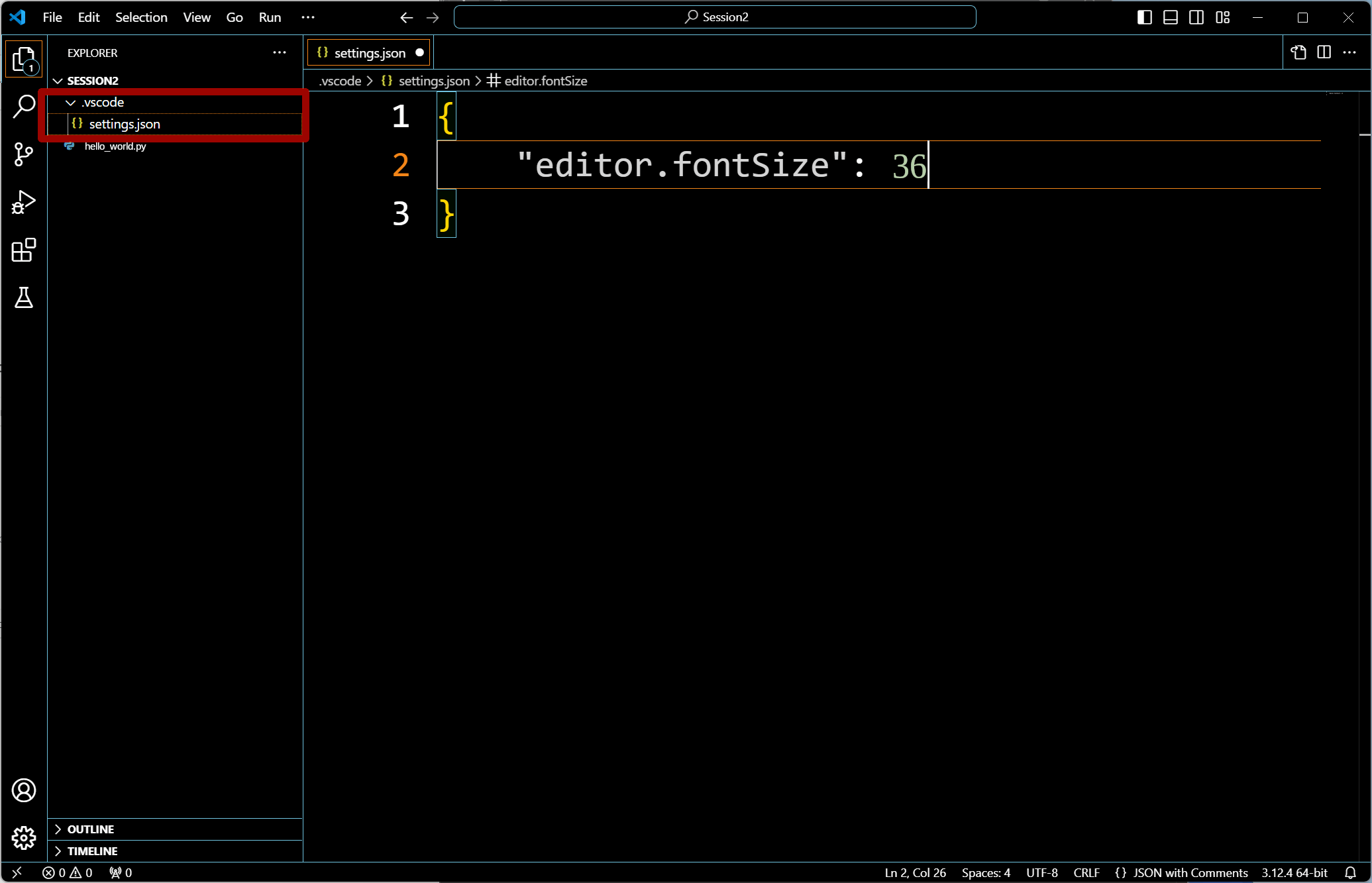Screen dimensions: 1372x883
Task: Open the Search view in activity bar
Action: point(24,106)
